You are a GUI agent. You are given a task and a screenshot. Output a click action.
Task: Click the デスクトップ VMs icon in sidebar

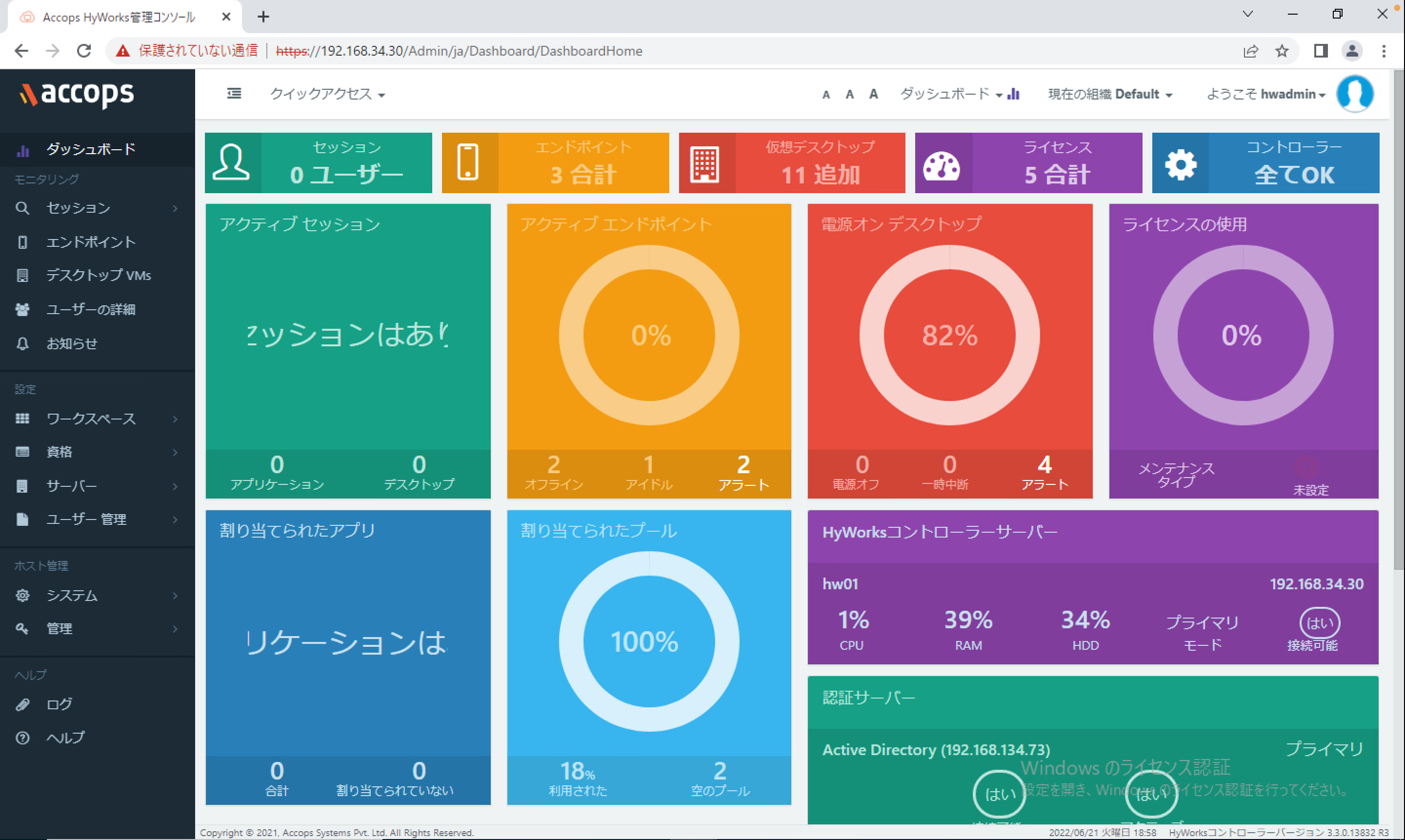click(x=22, y=276)
